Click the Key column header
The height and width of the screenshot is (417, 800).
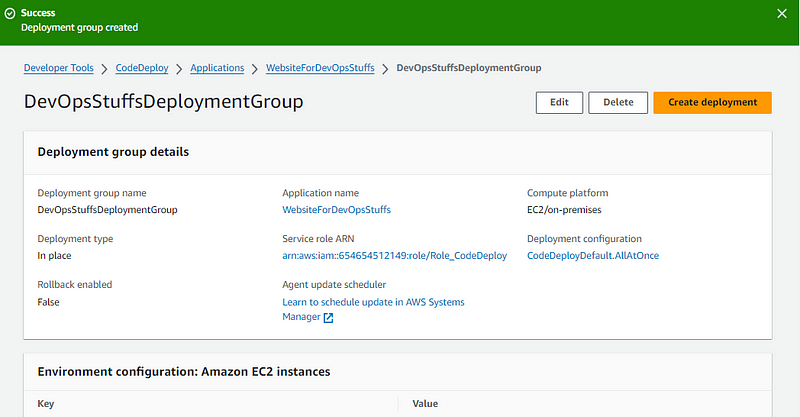click(x=46, y=404)
